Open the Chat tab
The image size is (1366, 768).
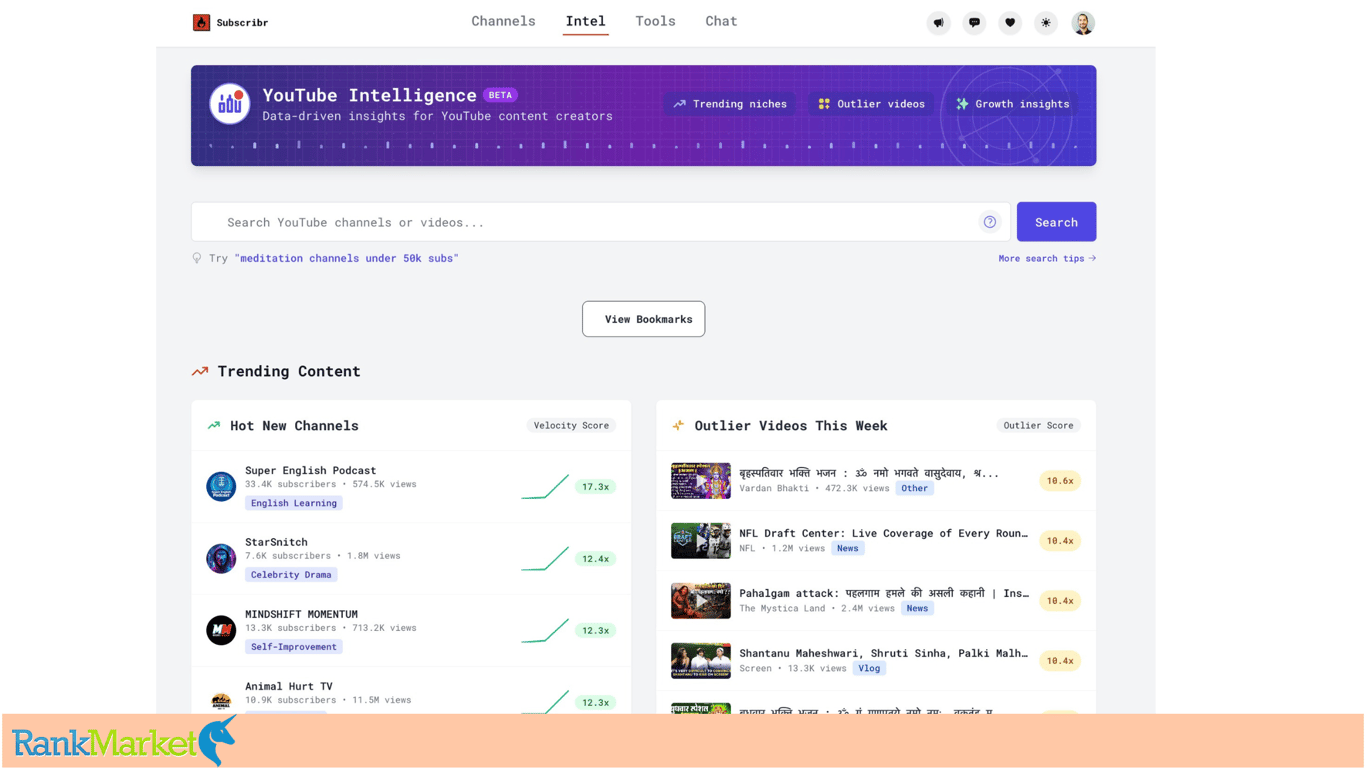pos(722,21)
